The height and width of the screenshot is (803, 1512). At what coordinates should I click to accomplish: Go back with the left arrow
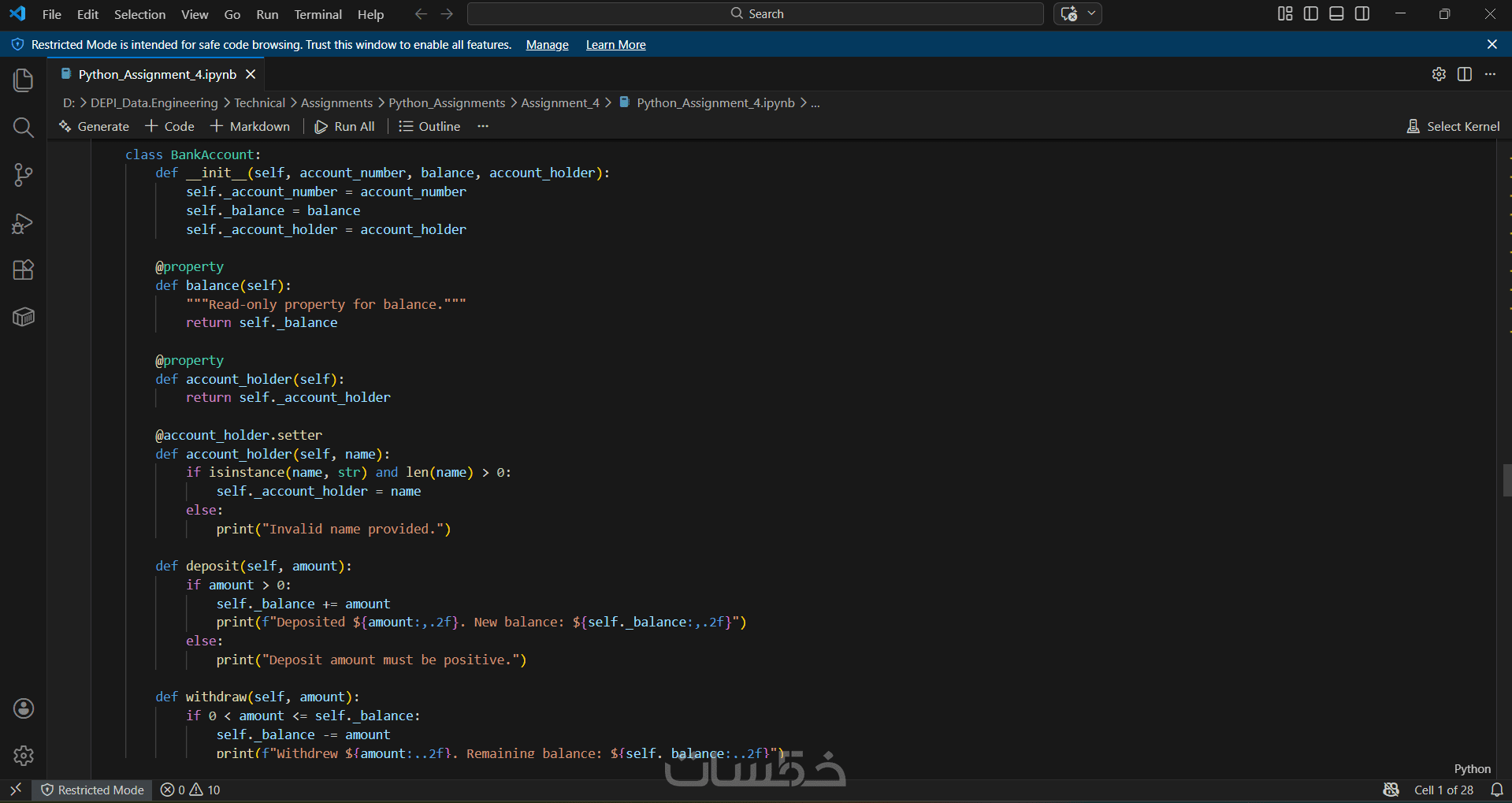pyautogui.click(x=421, y=14)
